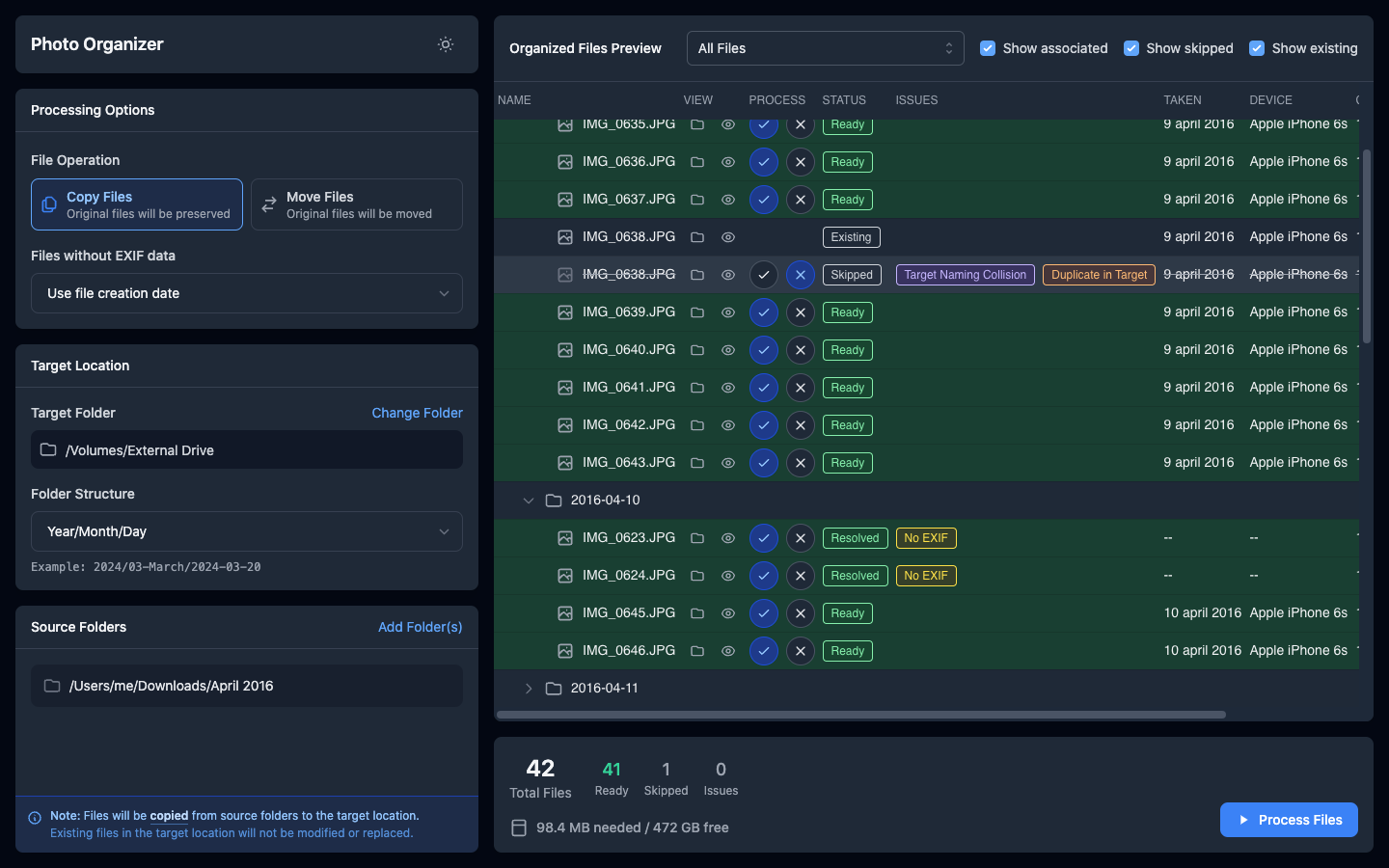Open Folder Structure Year/Month/Day dropdown

[x=247, y=531]
